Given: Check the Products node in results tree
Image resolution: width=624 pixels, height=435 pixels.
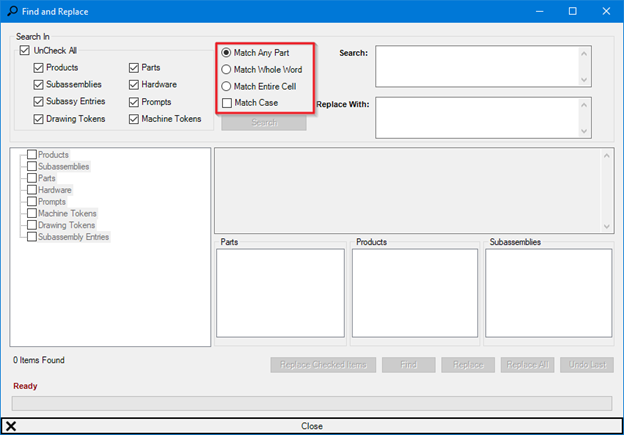Looking at the screenshot, I should pos(32,154).
